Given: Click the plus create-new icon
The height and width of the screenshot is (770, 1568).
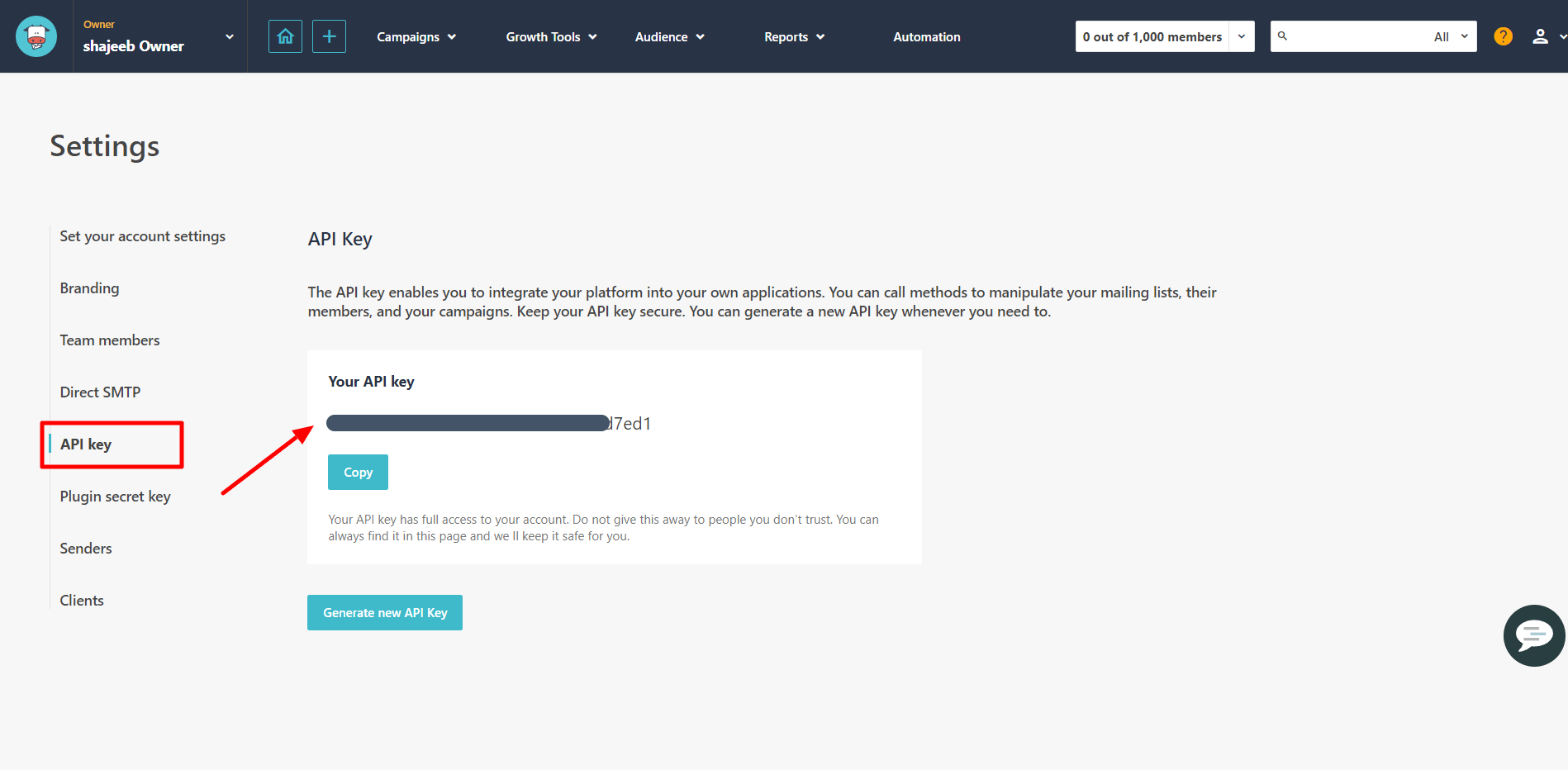Looking at the screenshot, I should pos(329,36).
